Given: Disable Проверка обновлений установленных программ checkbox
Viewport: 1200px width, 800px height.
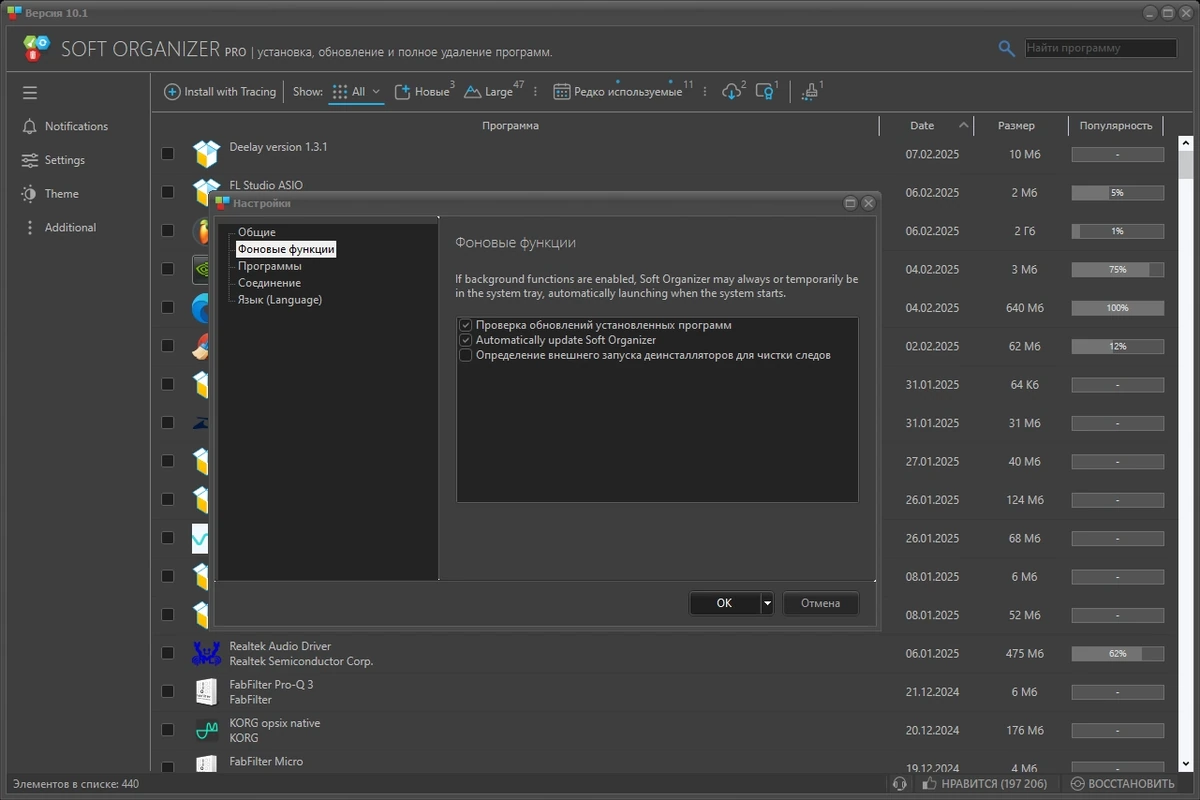Looking at the screenshot, I should pos(465,325).
